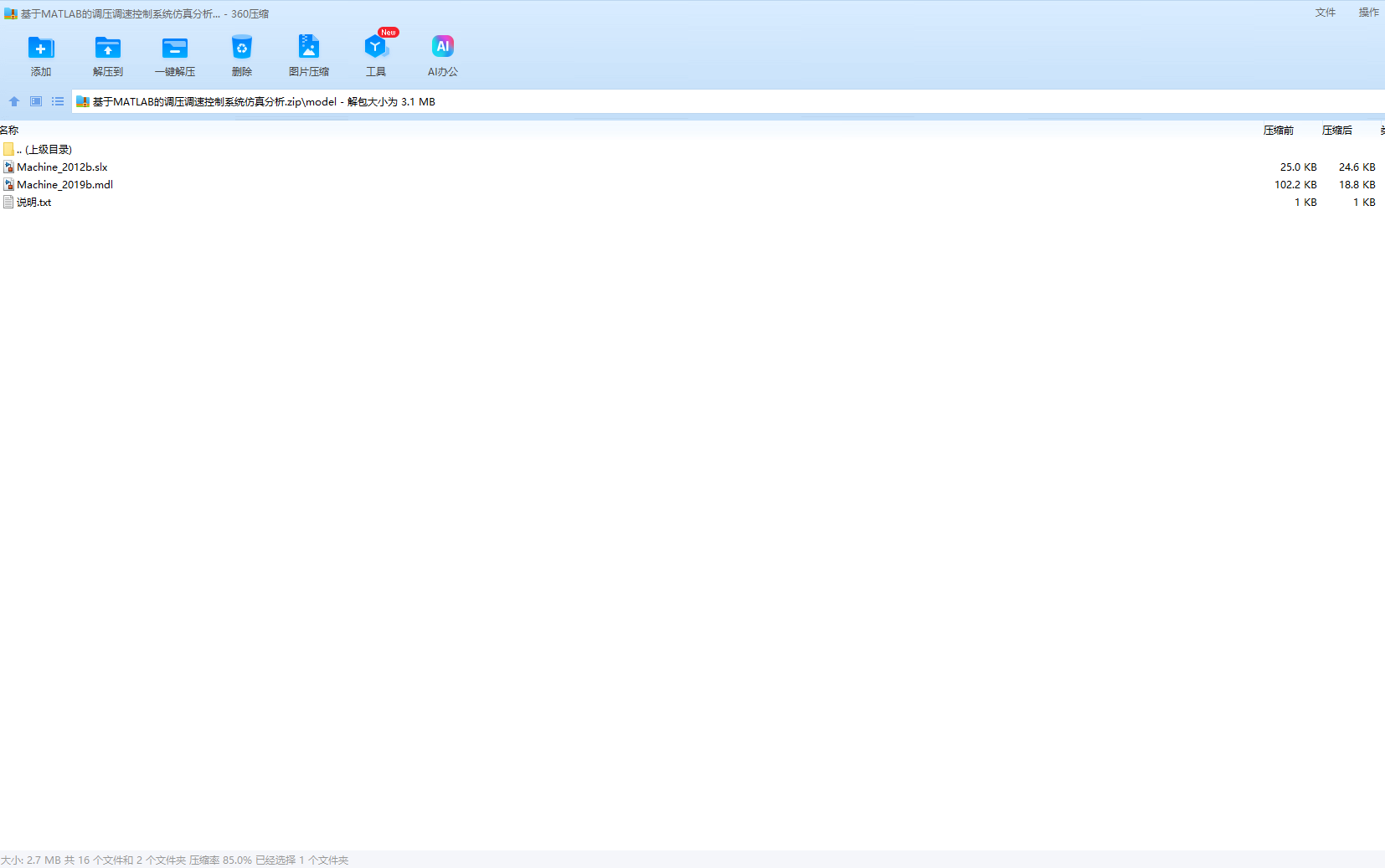1385x868 pixels.
Task: Open the Image Compress (图片压缩) tool
Action: (x=308, y=48)
